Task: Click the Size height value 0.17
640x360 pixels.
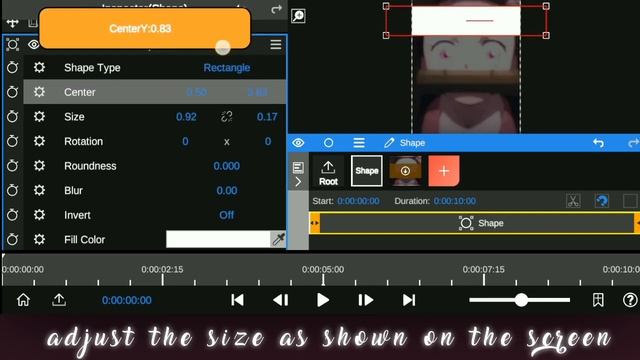Action: pyautogui.click(x=267, y=117)
